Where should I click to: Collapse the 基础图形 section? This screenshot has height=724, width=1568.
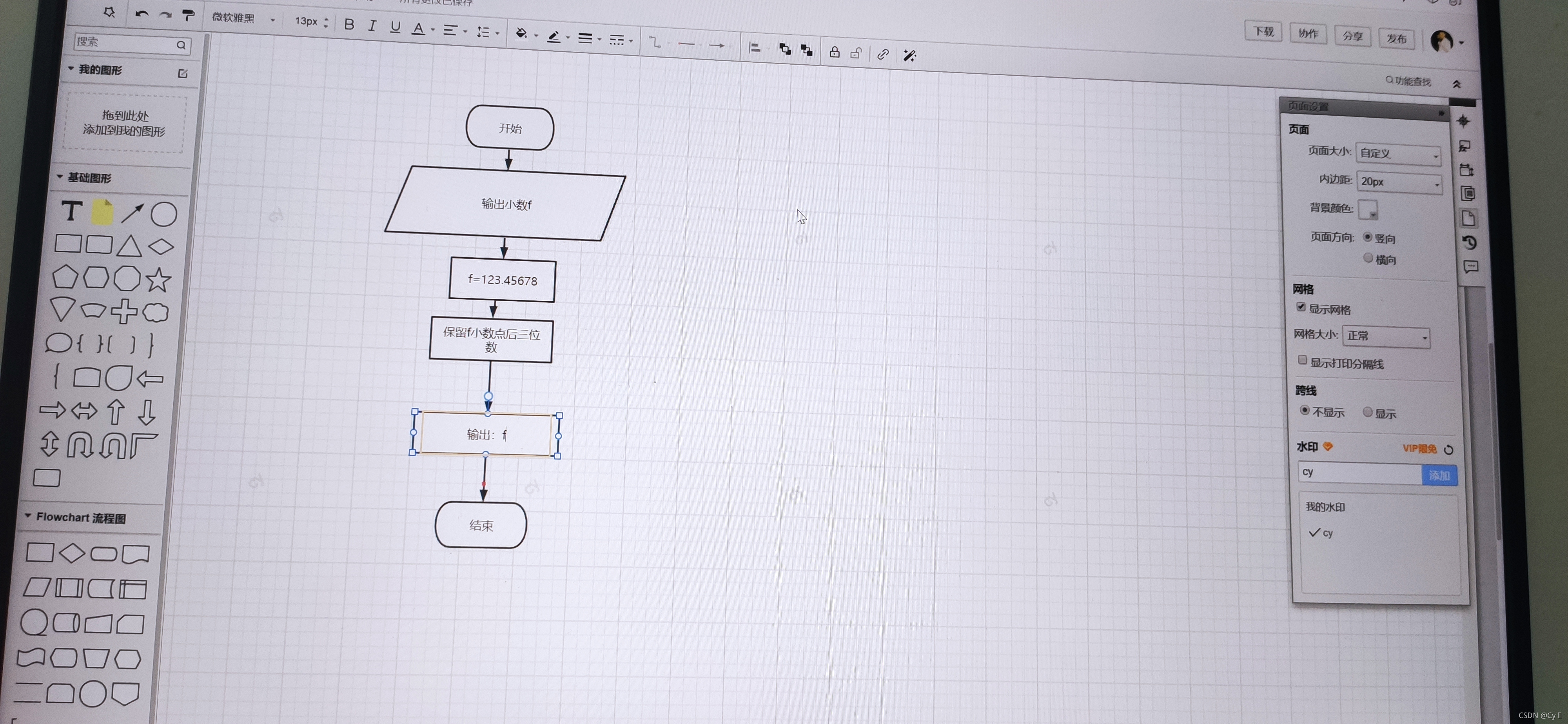(x=60, y=176)
